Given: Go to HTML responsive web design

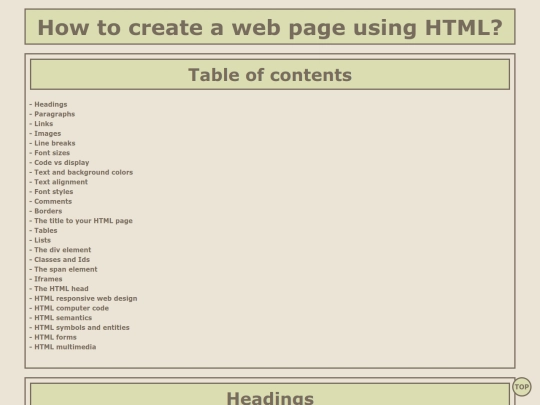Looking at the screenshot, I should click(x=86, y=298).
